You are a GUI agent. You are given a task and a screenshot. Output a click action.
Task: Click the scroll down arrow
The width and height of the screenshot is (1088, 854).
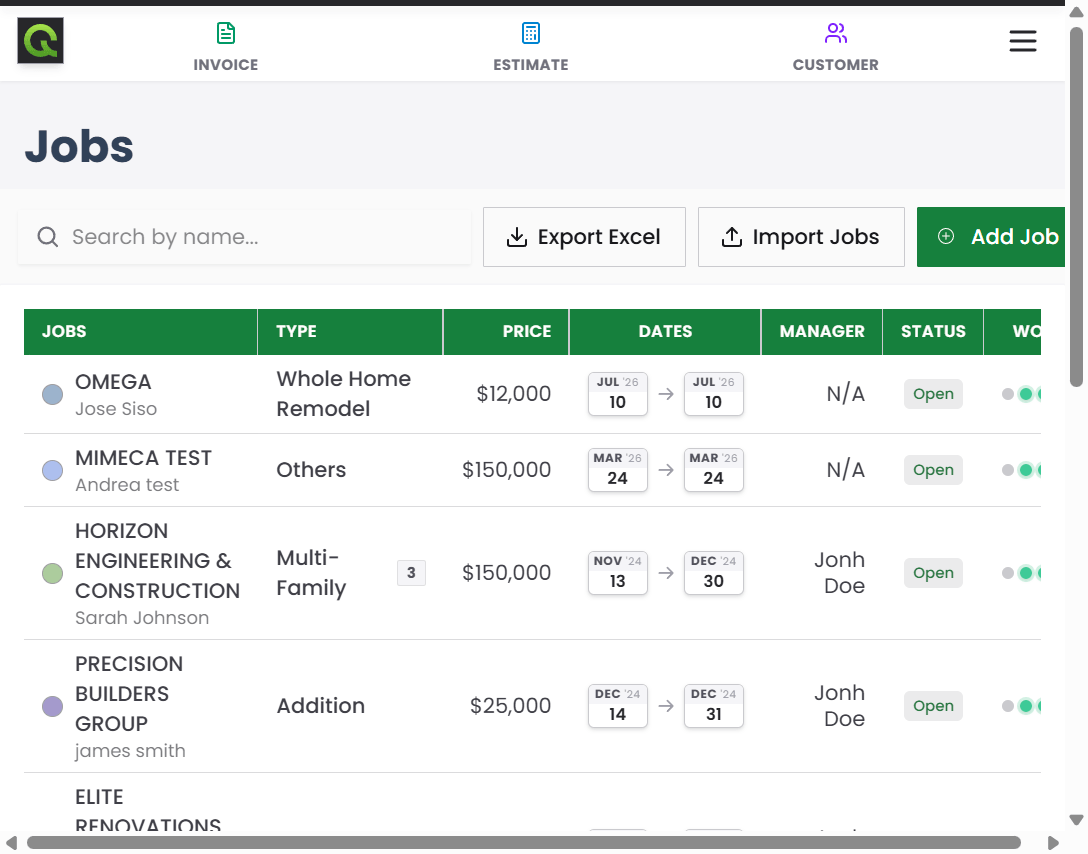point(1076,820)
